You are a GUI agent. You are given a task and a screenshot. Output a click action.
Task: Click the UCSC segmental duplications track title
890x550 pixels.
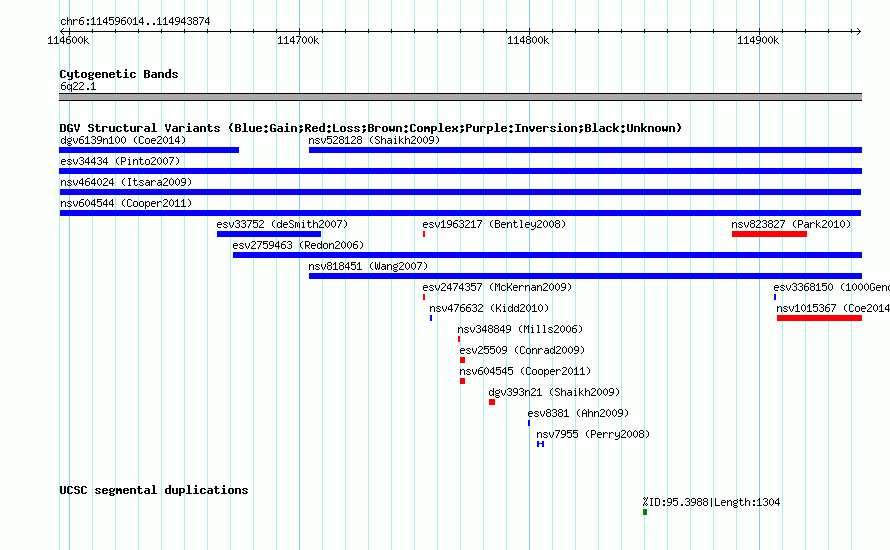(x=154, y=490)
